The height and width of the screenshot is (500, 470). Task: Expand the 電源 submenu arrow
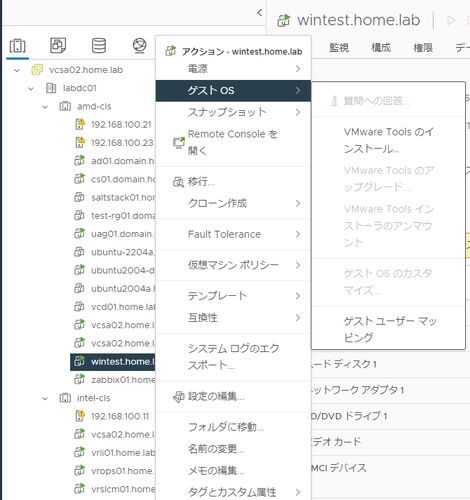(x=298, y=69)
